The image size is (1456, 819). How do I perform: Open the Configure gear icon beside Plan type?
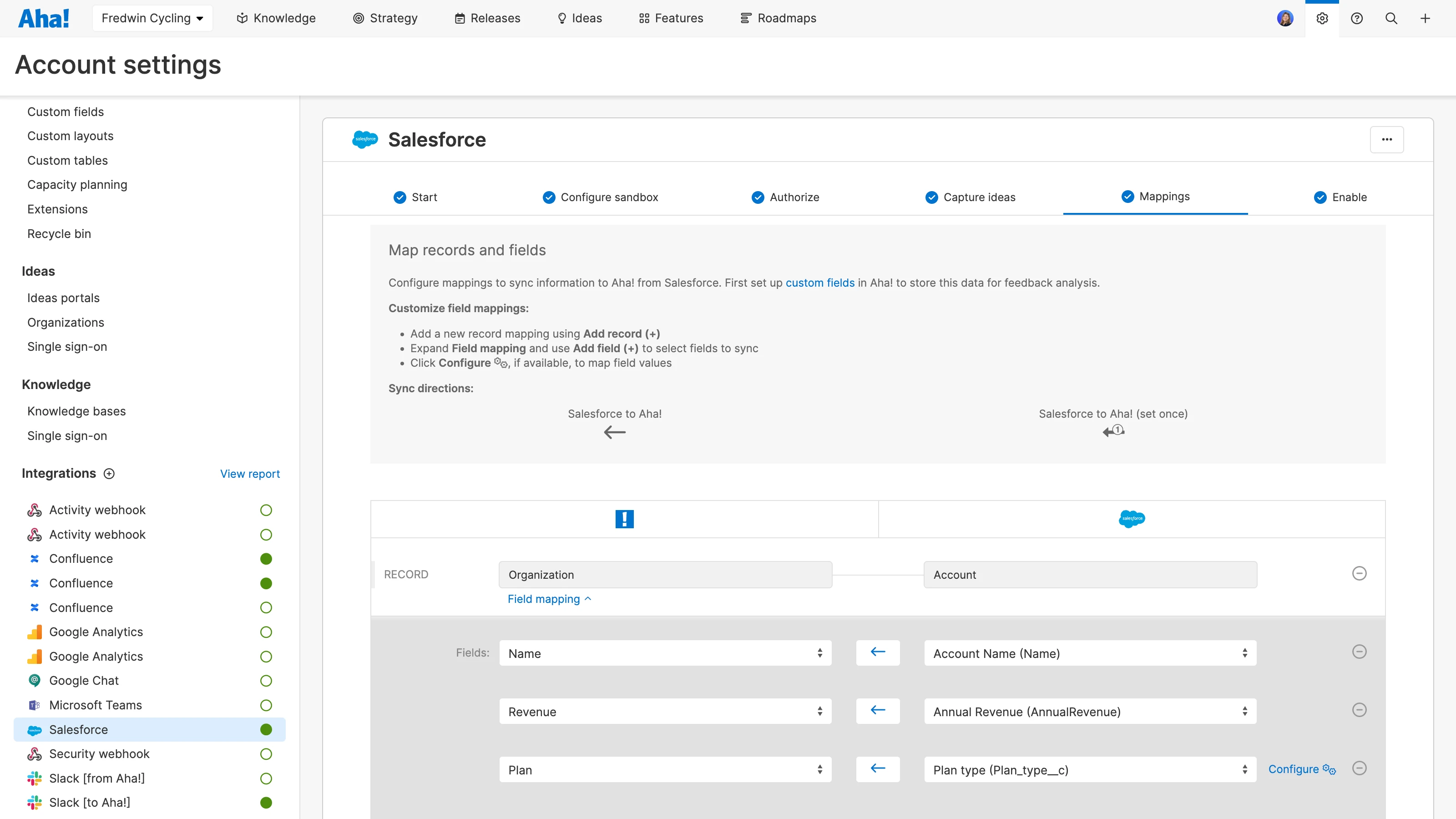(x=1329, y=769)
